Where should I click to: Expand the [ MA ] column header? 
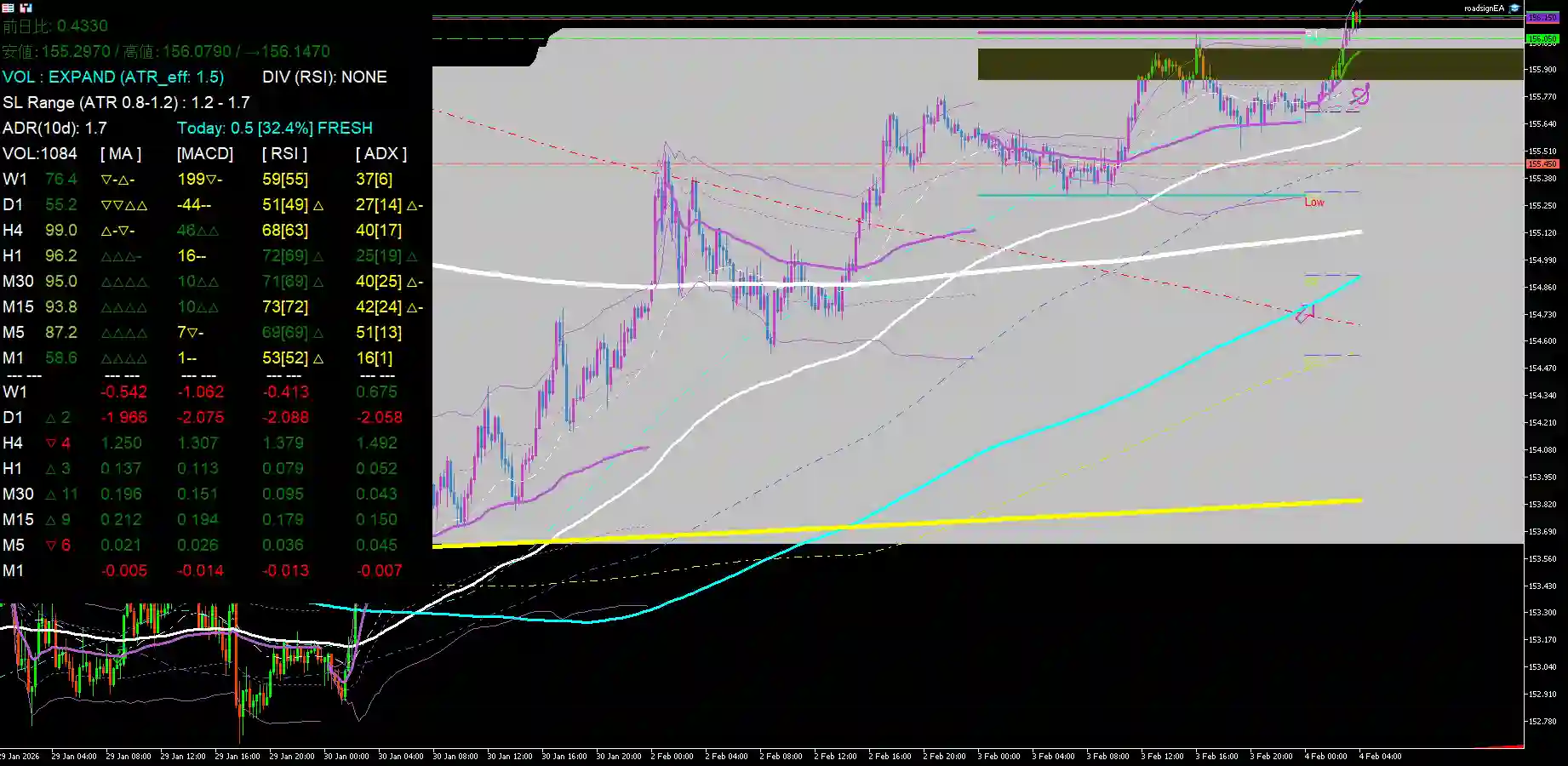[x=119, y=154]
